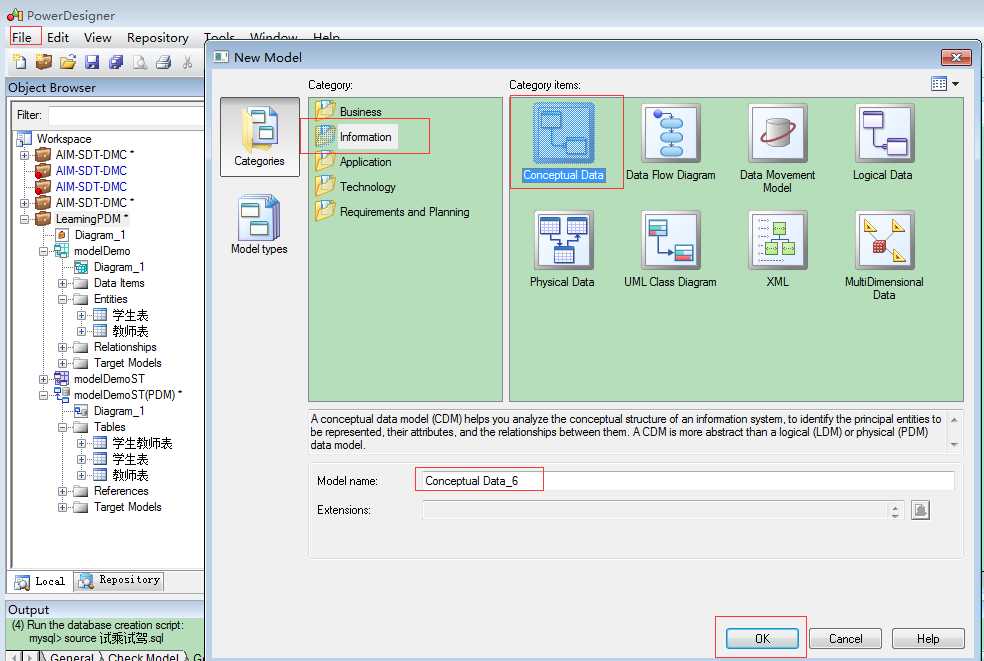
Task: Click the Help button
Action: point(928,638)
